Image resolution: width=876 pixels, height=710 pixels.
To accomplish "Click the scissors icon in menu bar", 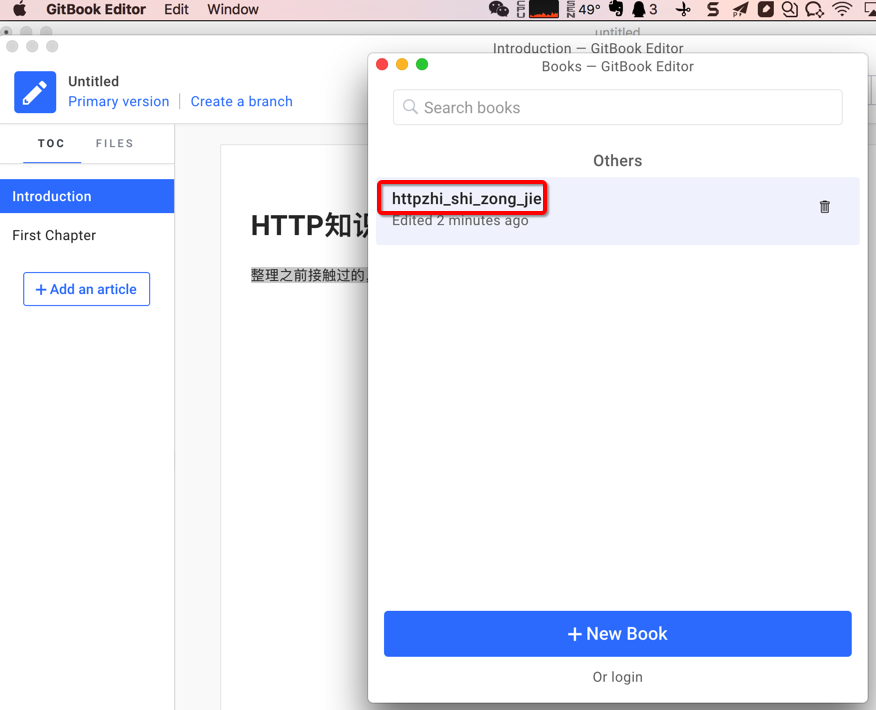I will [x=683, y=9].
